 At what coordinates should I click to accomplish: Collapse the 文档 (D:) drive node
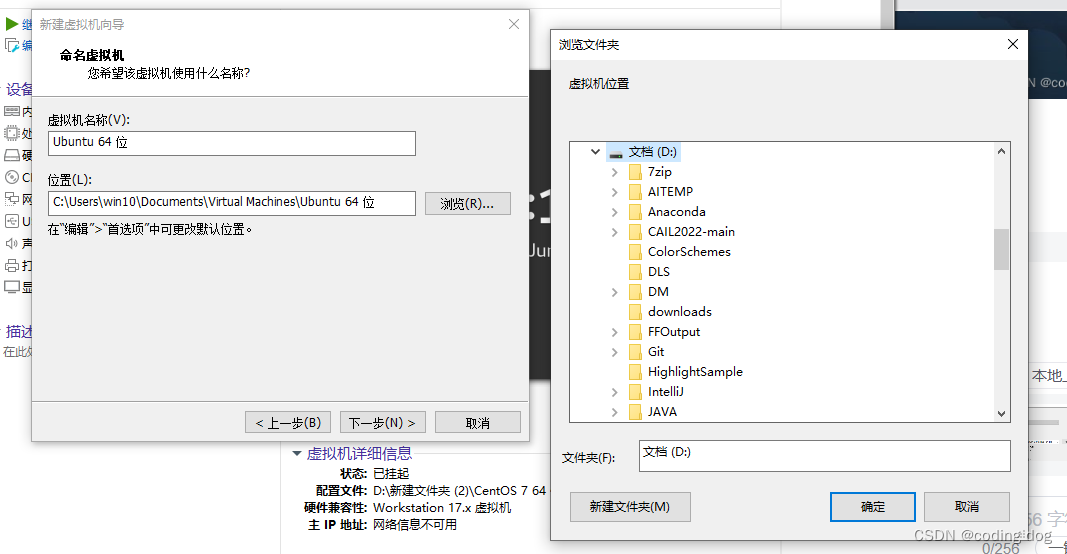[595, 152]
